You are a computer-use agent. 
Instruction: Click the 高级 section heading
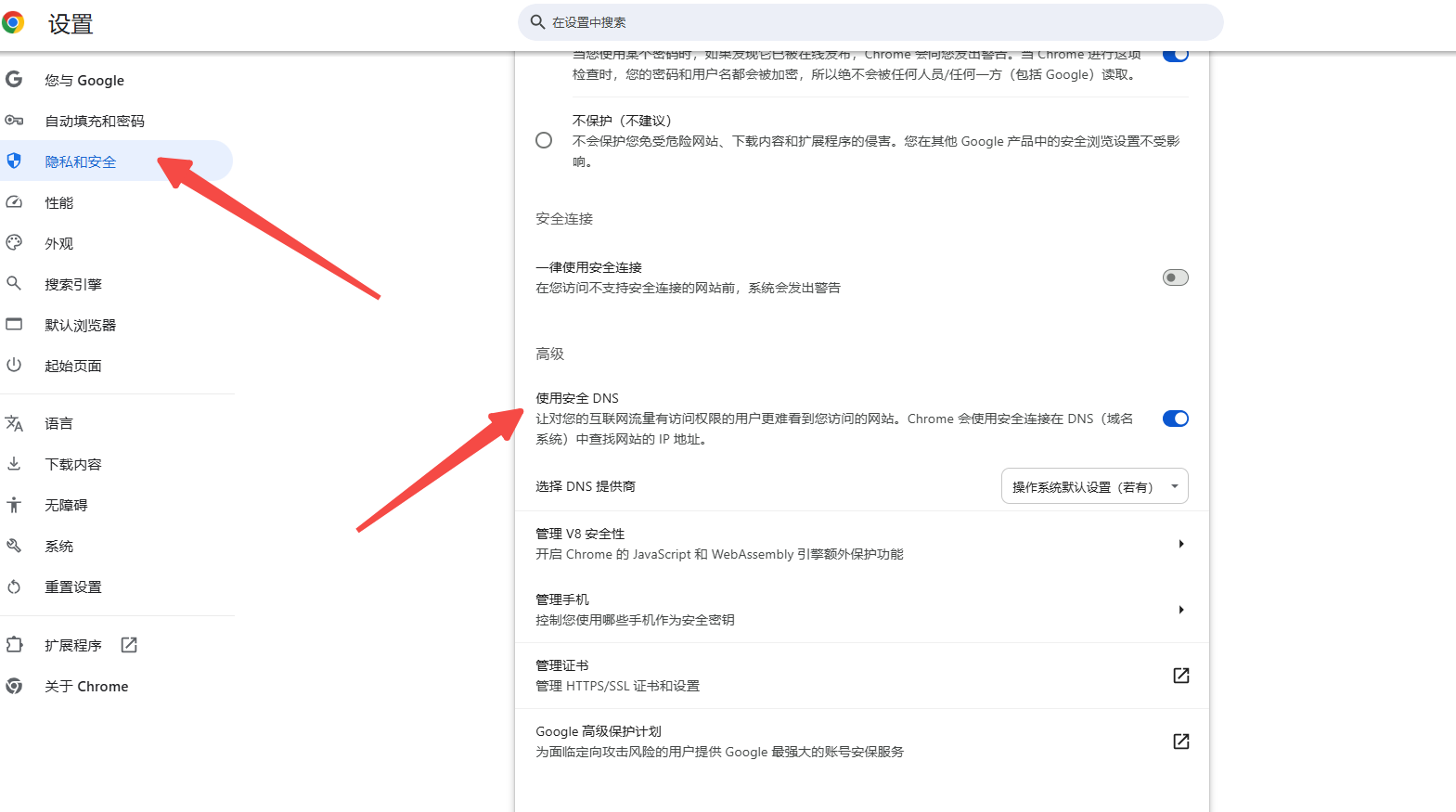point(549,354)
